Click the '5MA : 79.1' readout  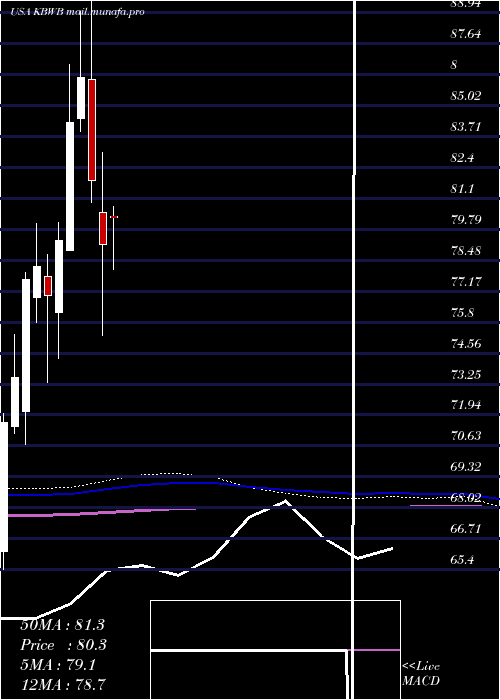point(58,665)
